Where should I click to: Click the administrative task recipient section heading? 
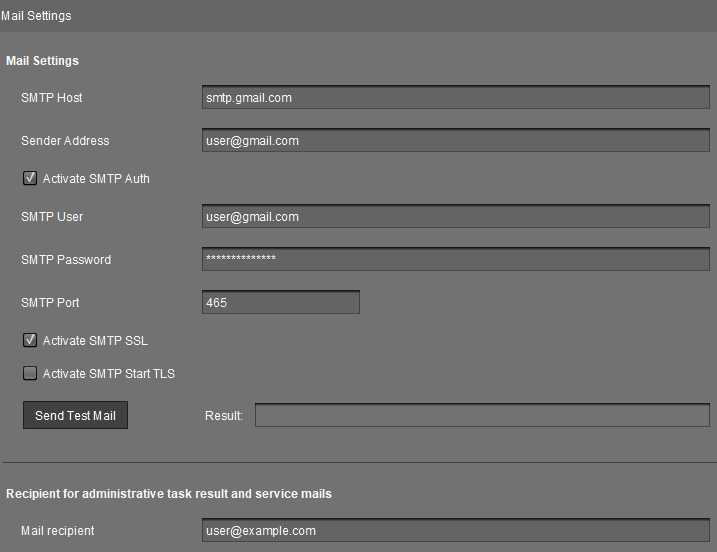169,494
